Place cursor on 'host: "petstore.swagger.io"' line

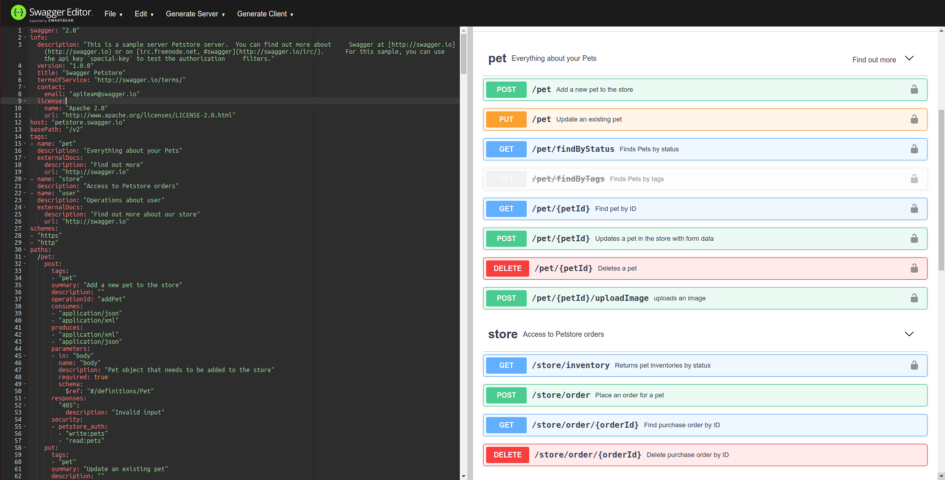(78, 122)
